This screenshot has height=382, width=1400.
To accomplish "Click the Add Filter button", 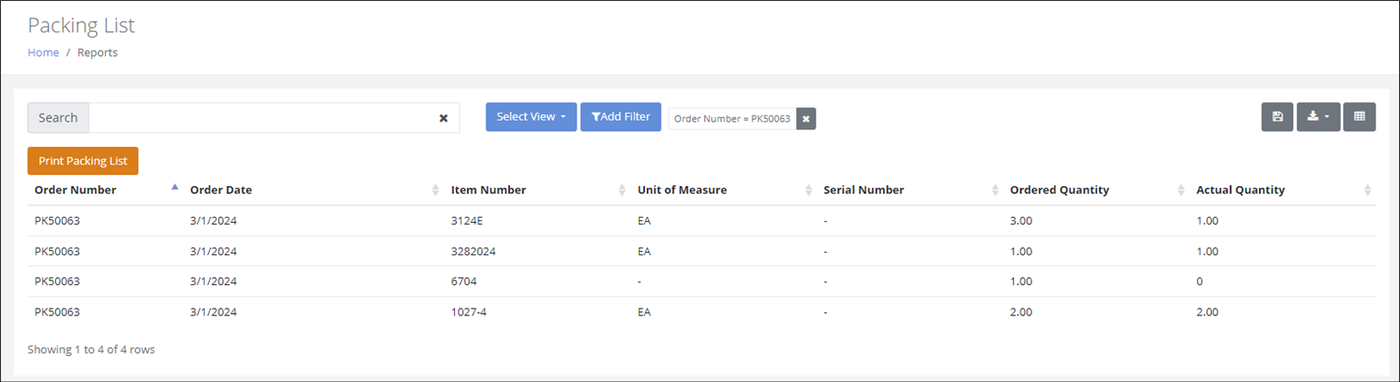I will point(620,117).
